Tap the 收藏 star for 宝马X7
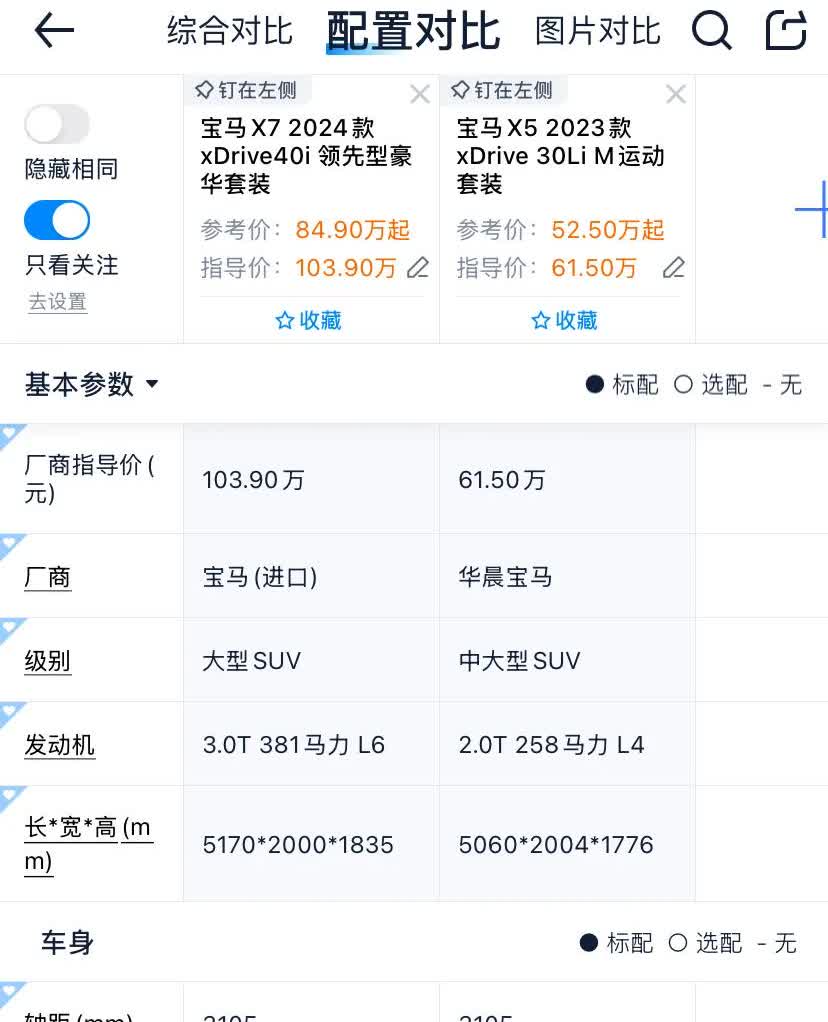 [x=308, y=320]
